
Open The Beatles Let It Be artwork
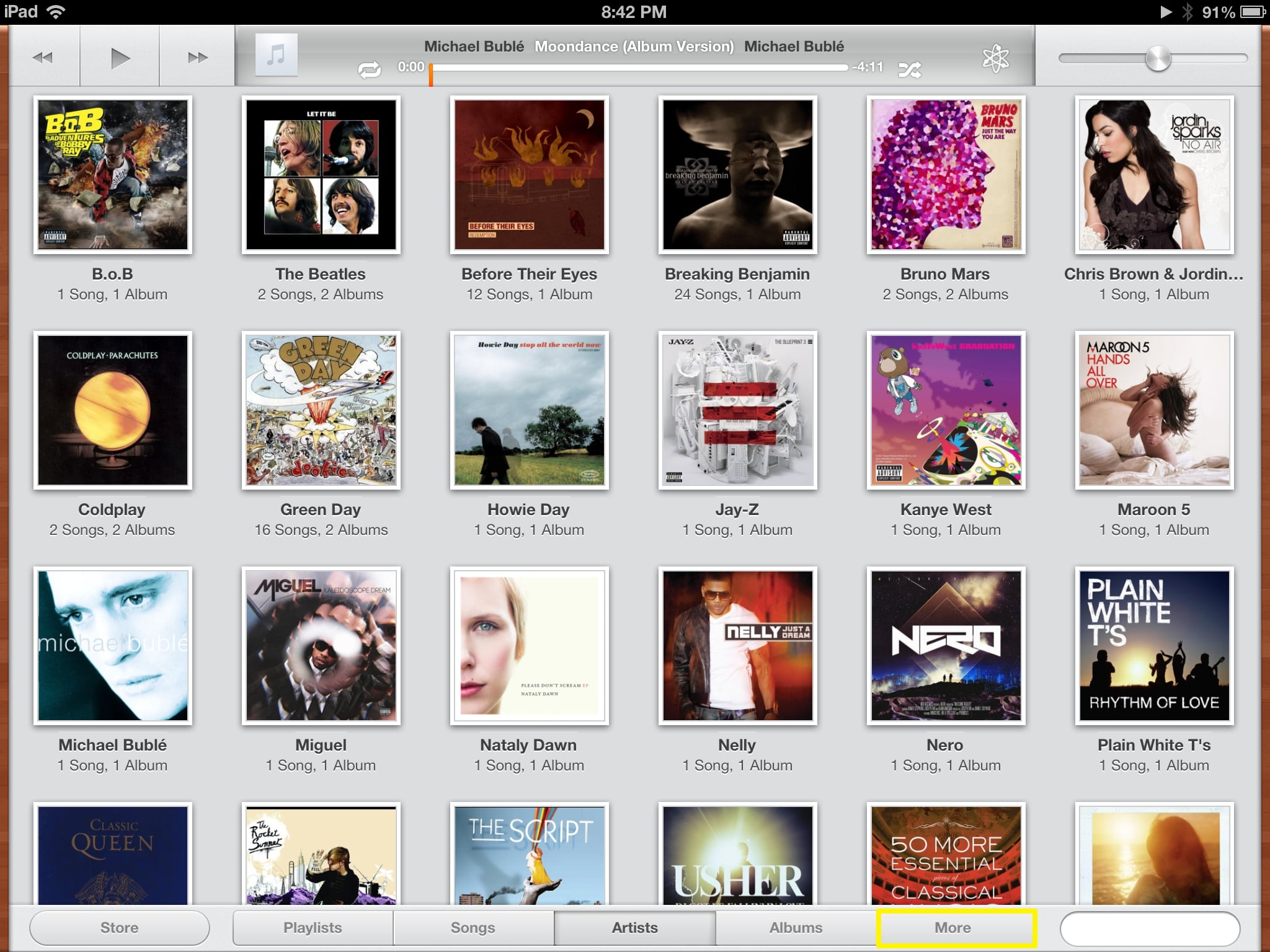pos(321,175)
